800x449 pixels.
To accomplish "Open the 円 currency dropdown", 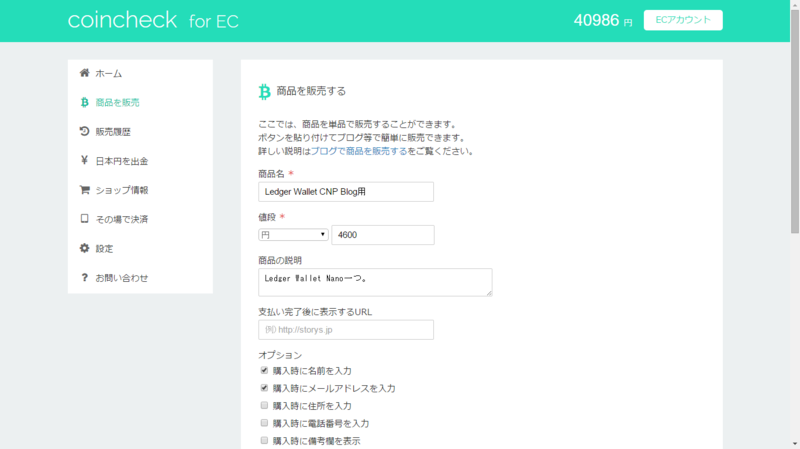I will click(x=293, y=235).
